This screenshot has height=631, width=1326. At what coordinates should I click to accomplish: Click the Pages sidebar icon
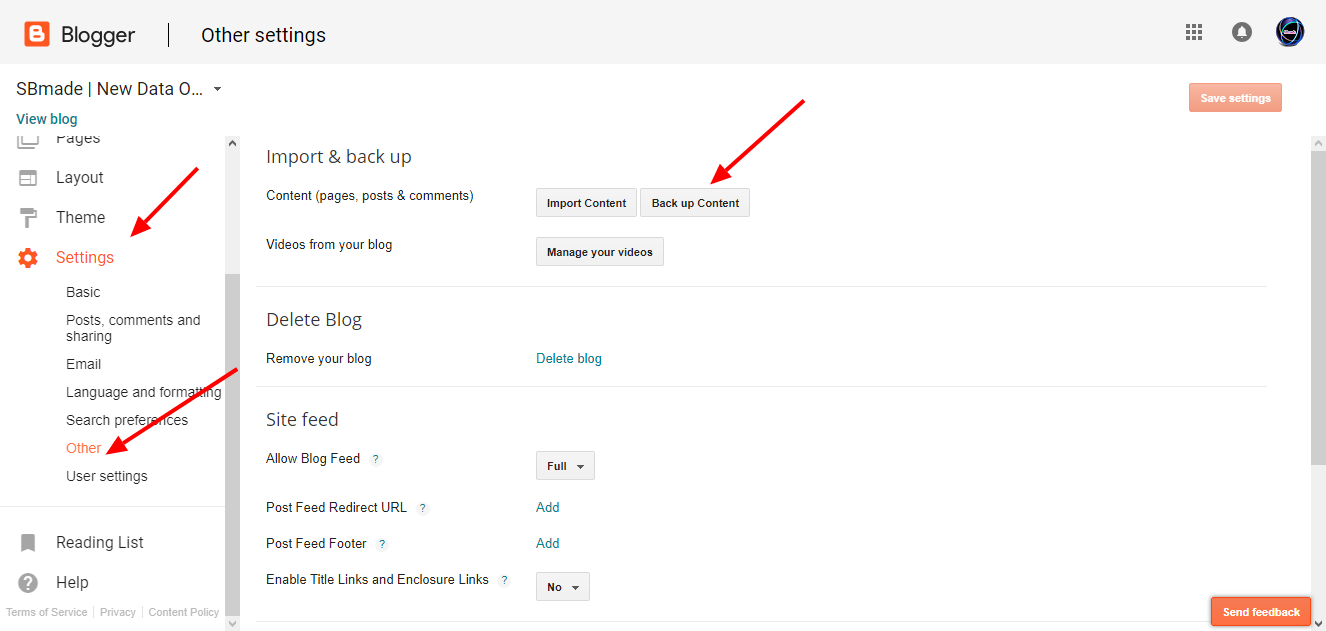pos(27,138)
